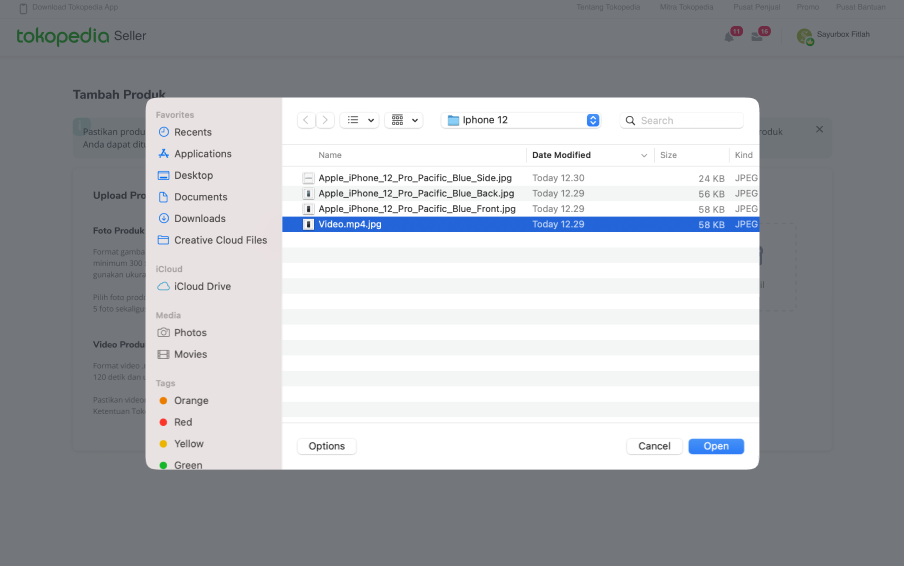Click the Recents clock icon
The height and width of the screenshot is (566, 904).
[x=164, y=132]
